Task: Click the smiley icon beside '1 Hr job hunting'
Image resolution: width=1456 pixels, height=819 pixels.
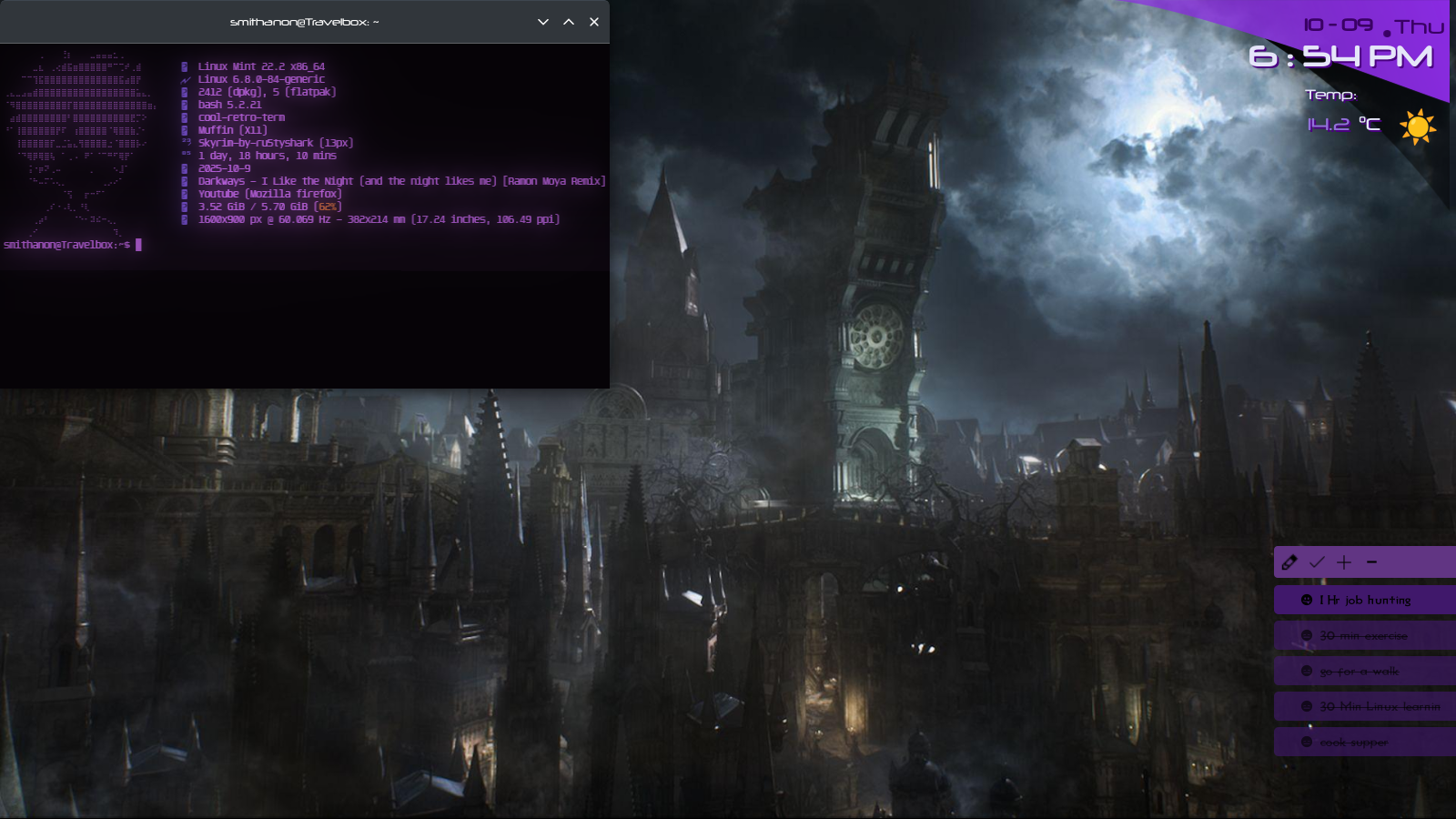Action: click(x=1307, y=600)
